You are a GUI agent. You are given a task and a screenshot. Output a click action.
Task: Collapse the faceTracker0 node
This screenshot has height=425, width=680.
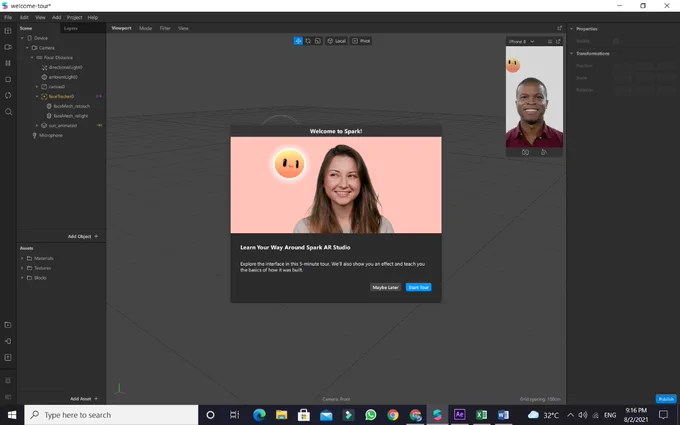tap(37, 96)
